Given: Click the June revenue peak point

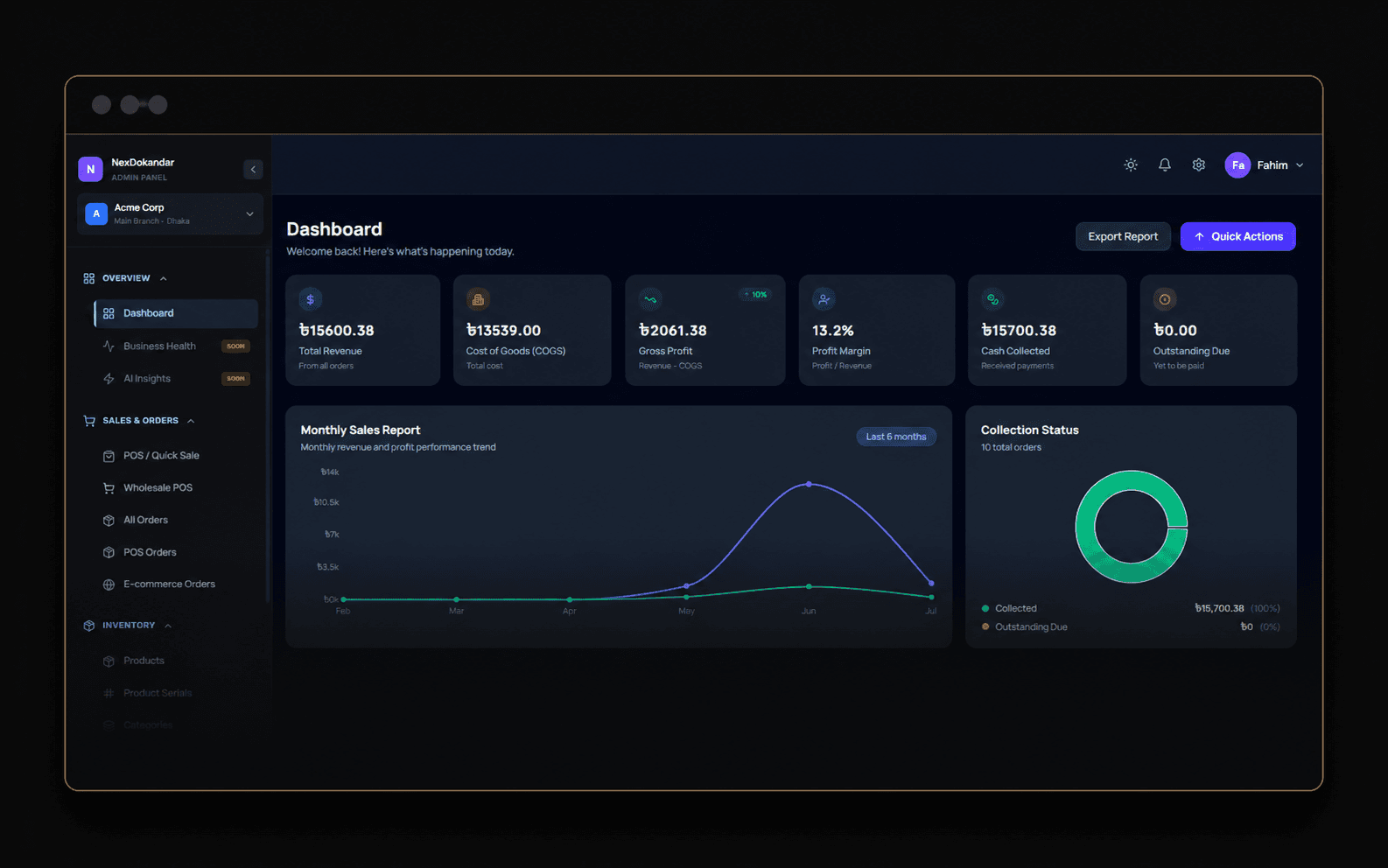Looking at the screenshot, I should (x=809, y=484).
